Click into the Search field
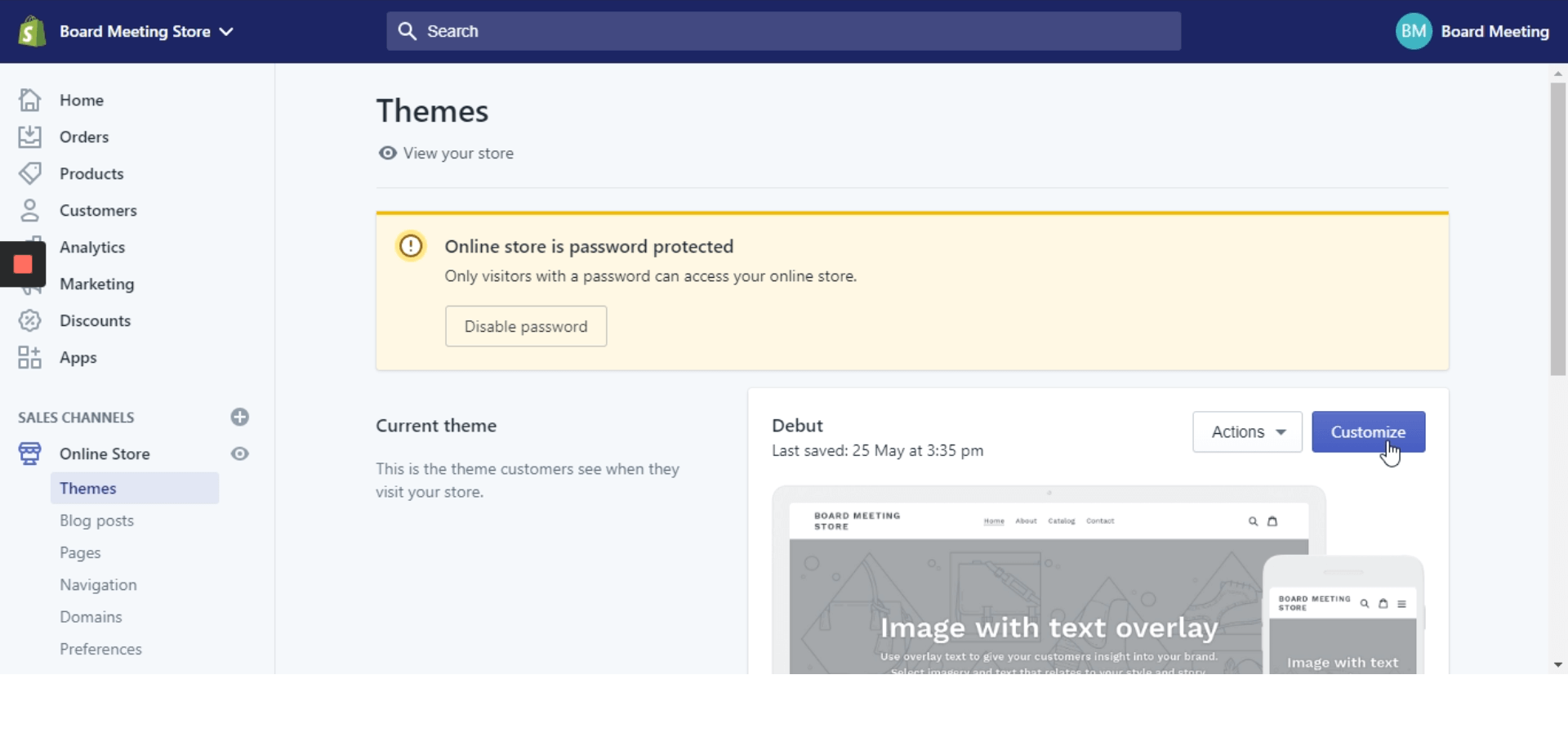The height and width of the screenshot is (742, 1568). point(783,31)
